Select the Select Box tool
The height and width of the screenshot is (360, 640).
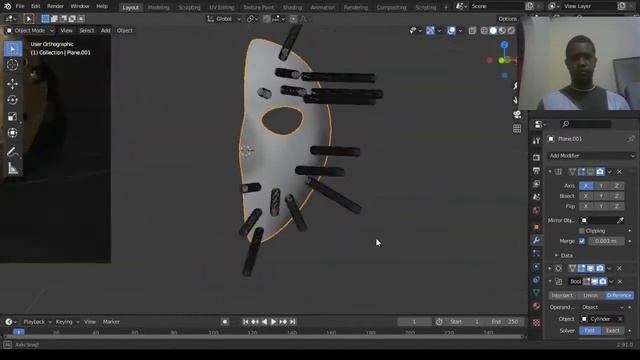(x=13, y=49)
